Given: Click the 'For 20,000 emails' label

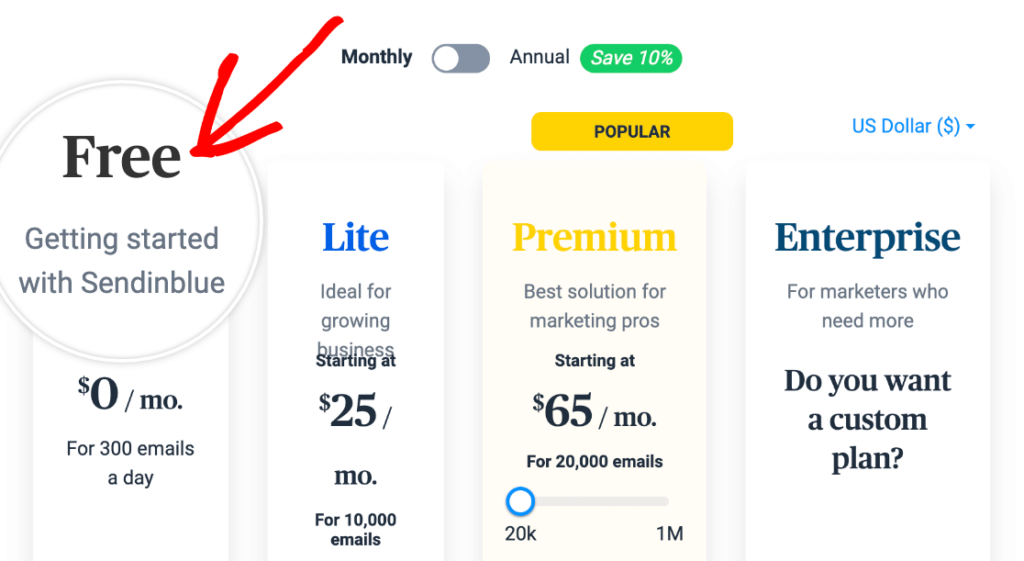Looking at the screenshot, I should [x=594, y=462].
